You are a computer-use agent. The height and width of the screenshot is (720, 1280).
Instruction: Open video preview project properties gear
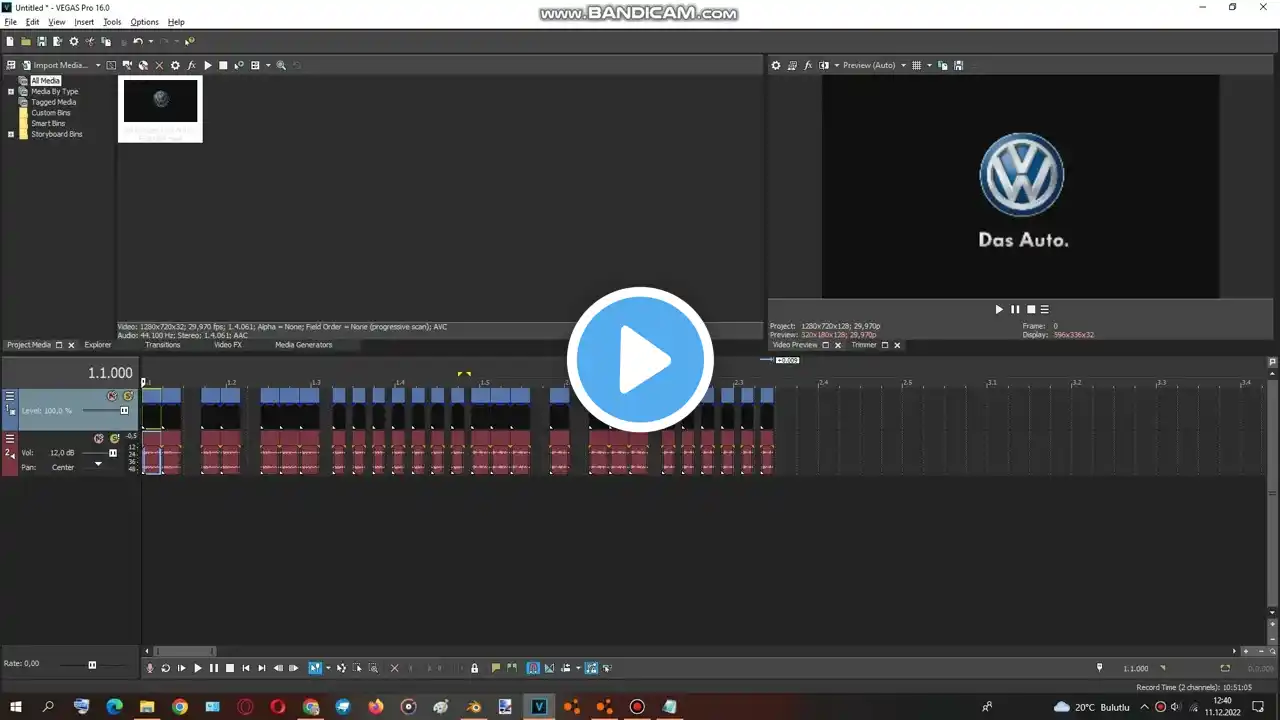(x=775, y=65)
